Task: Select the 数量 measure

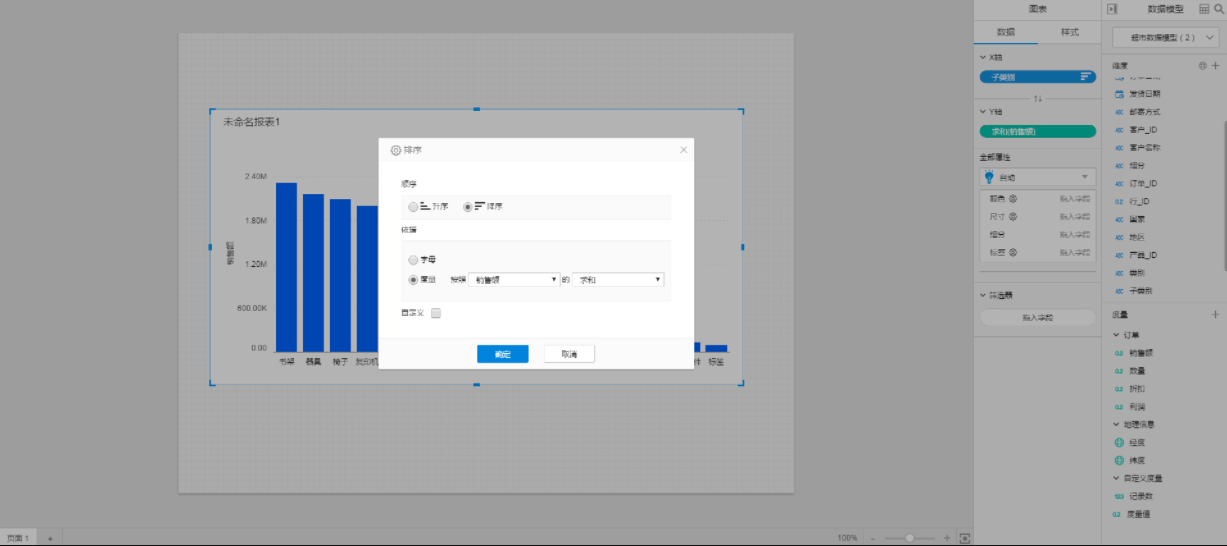Action: [x=1137, y=370]
